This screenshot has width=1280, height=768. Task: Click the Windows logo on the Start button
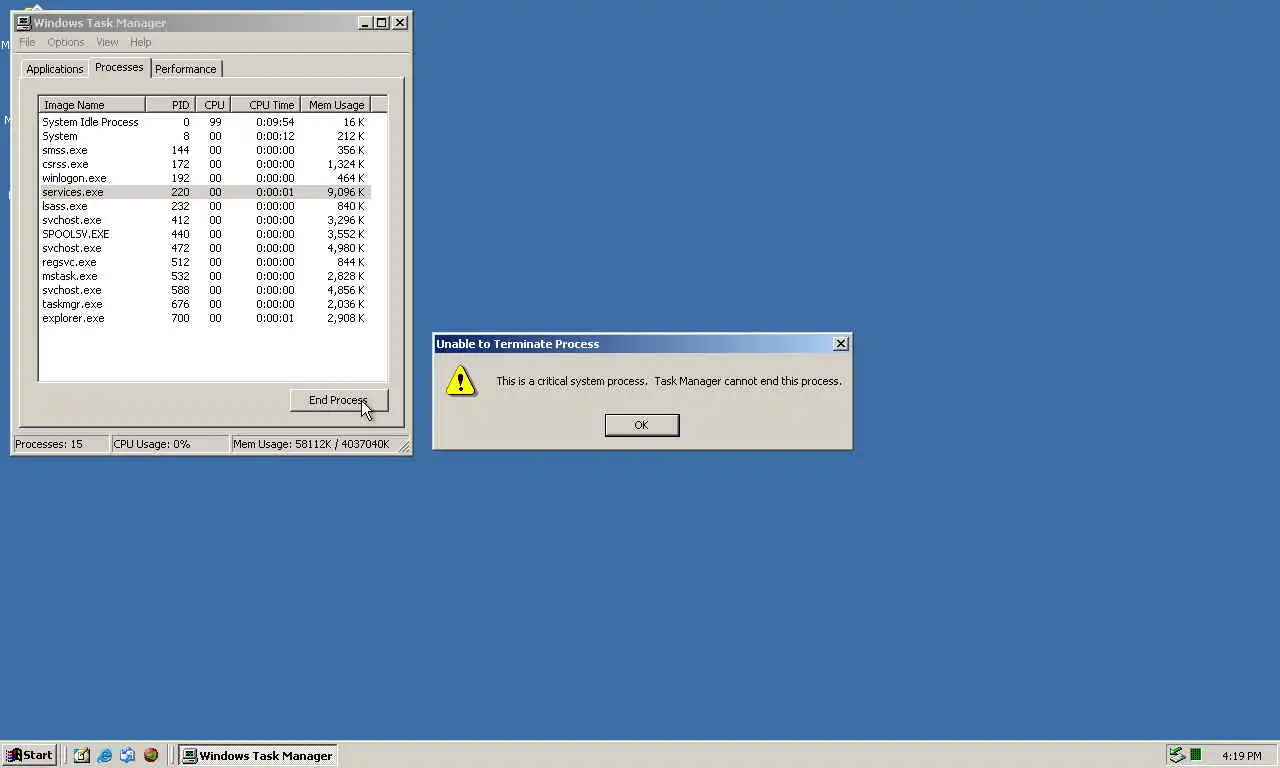click(14, 755)
